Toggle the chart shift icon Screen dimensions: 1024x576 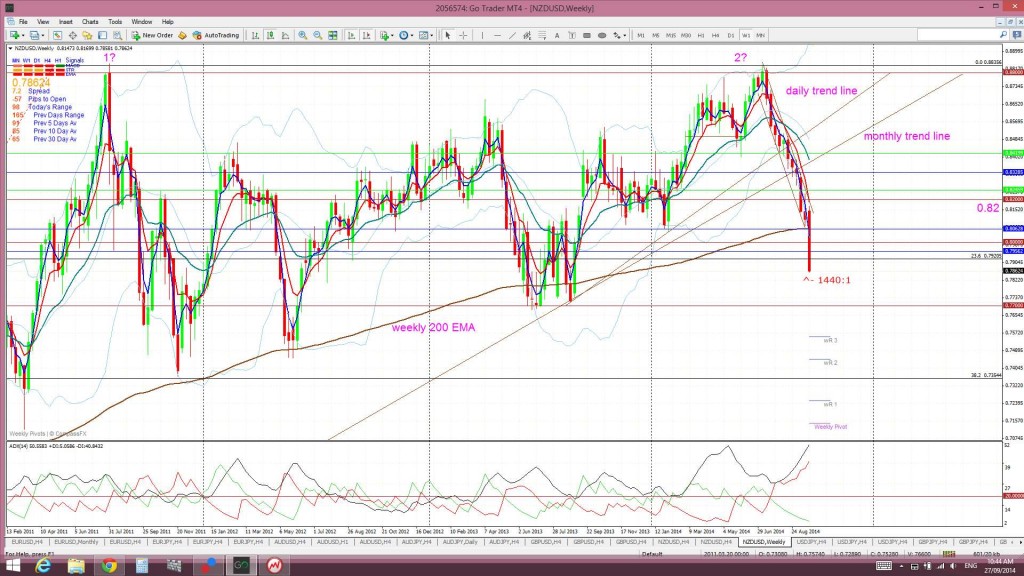point(366,35)
